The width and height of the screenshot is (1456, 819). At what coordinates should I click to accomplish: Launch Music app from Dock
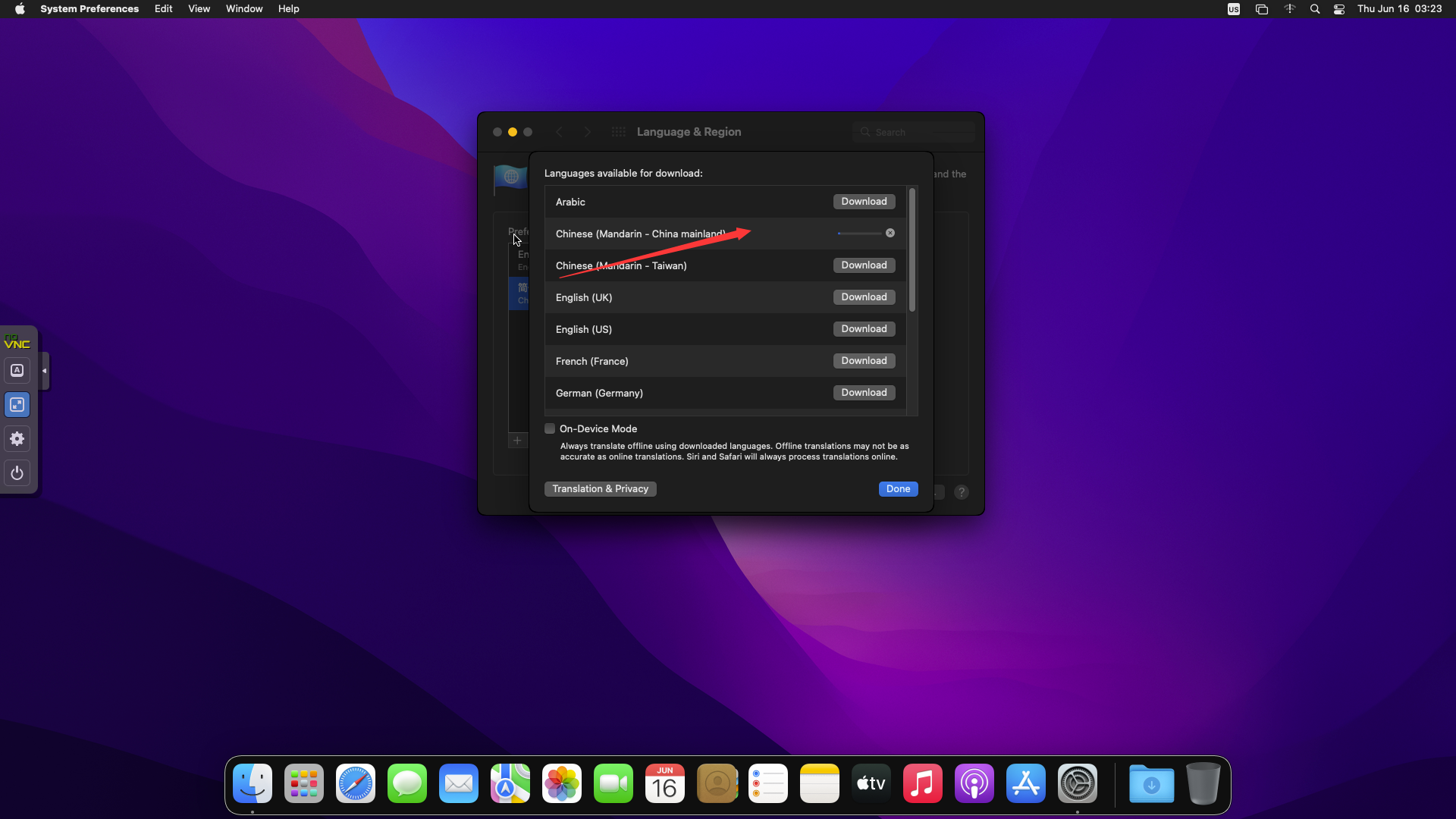(x=923, y=783)
